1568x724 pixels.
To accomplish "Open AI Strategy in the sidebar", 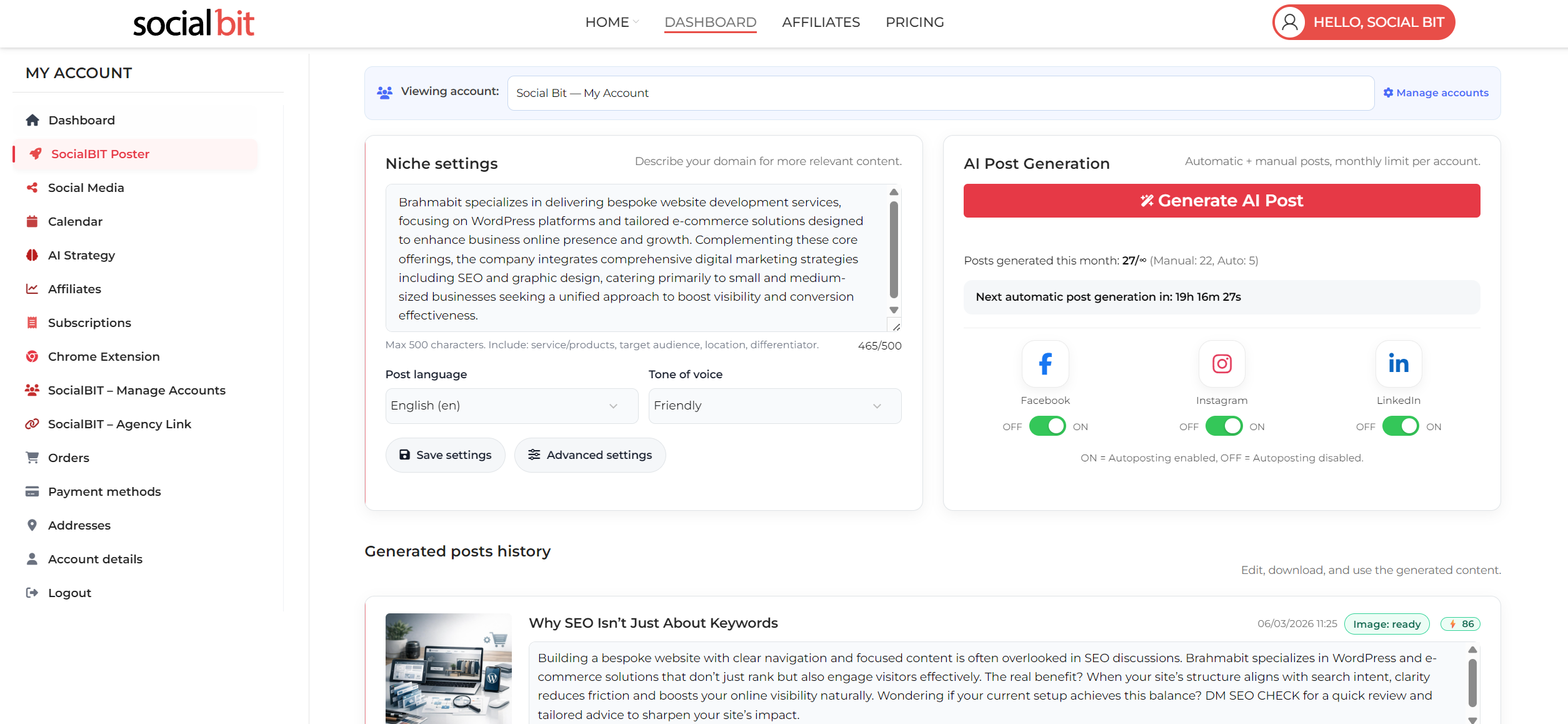I will tap(81, 255).
